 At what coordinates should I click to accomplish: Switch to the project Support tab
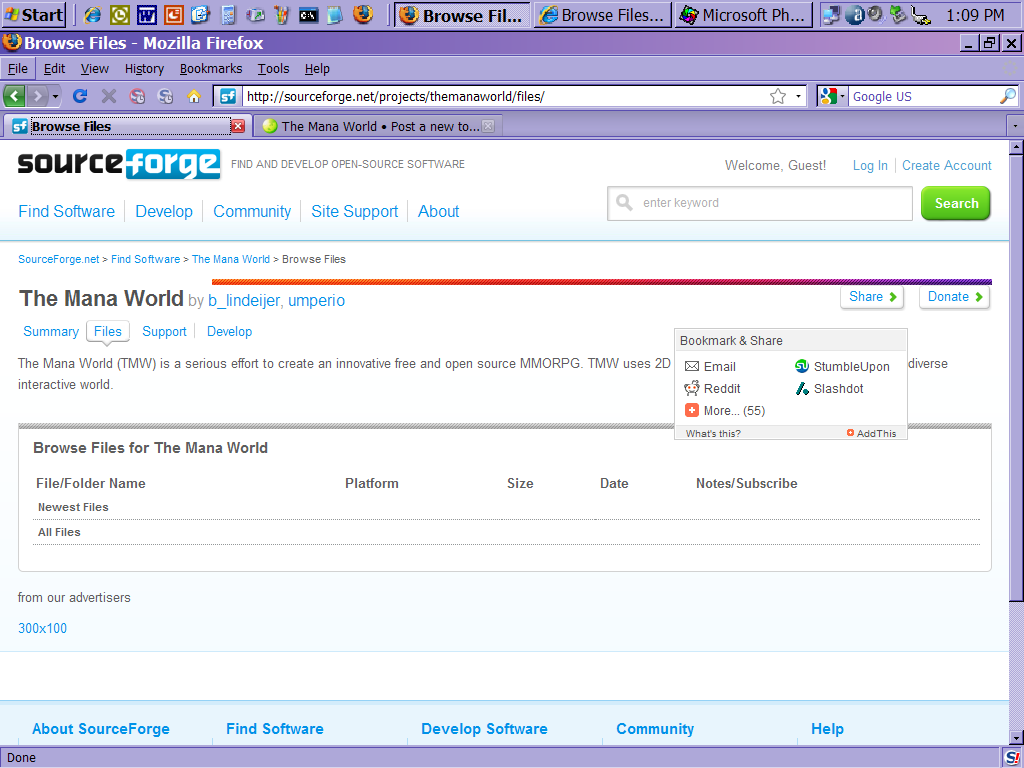tap(165, 332)
